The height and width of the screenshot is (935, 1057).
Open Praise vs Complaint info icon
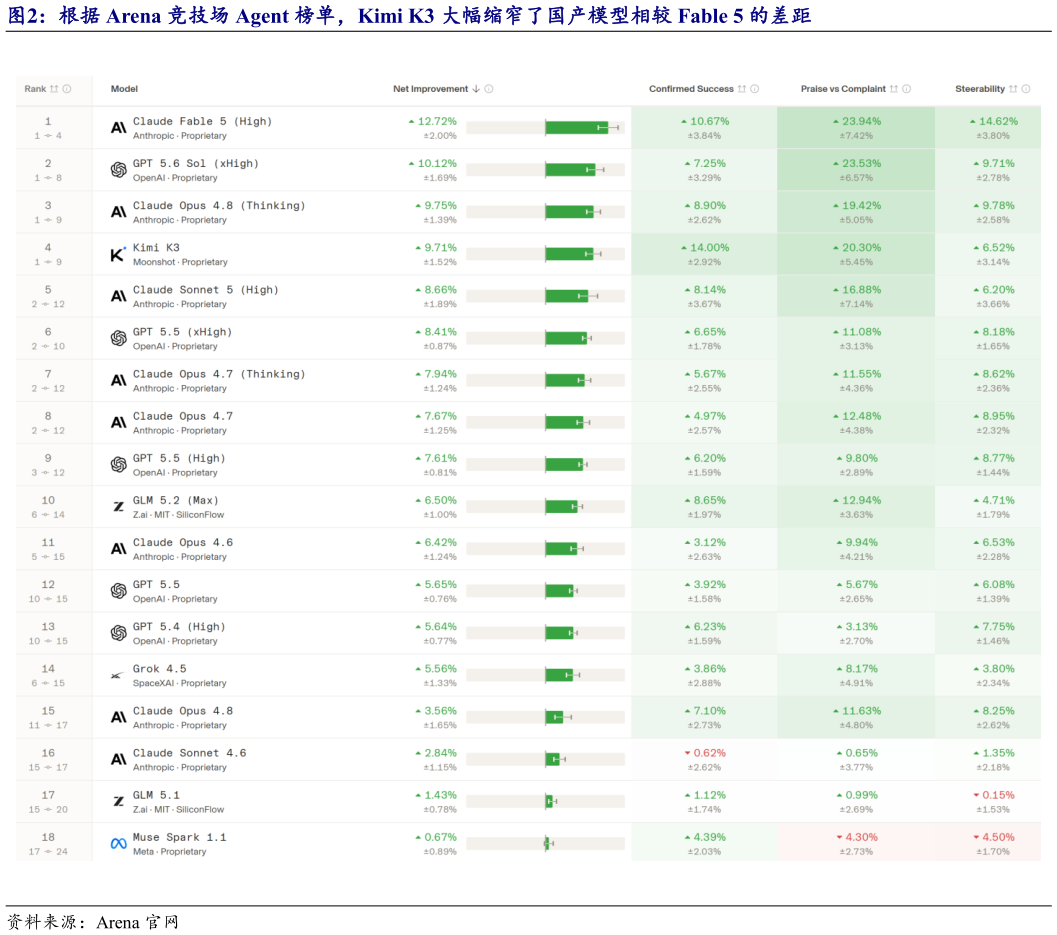907,89
